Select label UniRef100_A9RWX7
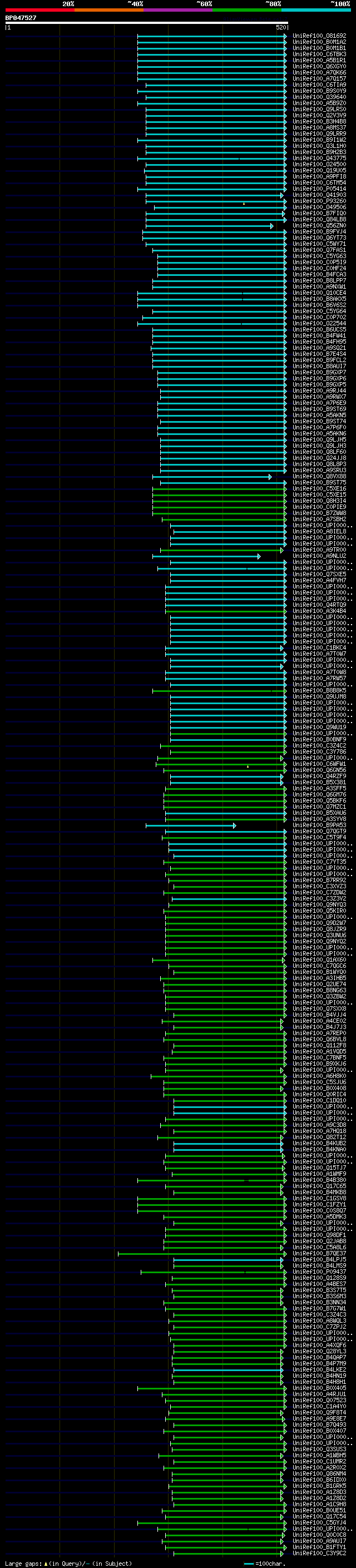 click(319, 397)
